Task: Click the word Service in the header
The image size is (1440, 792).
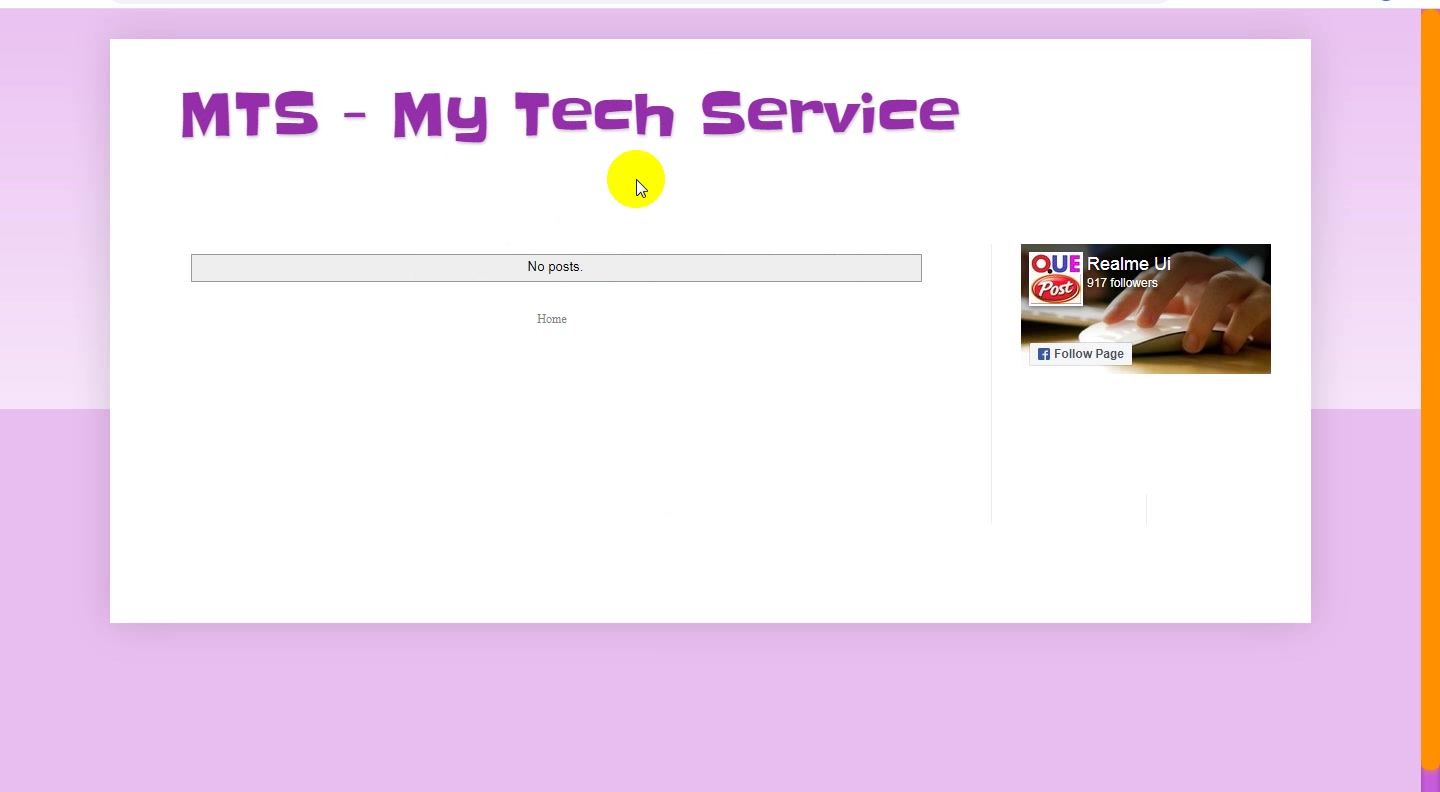Action: click(x=830, y=113)
